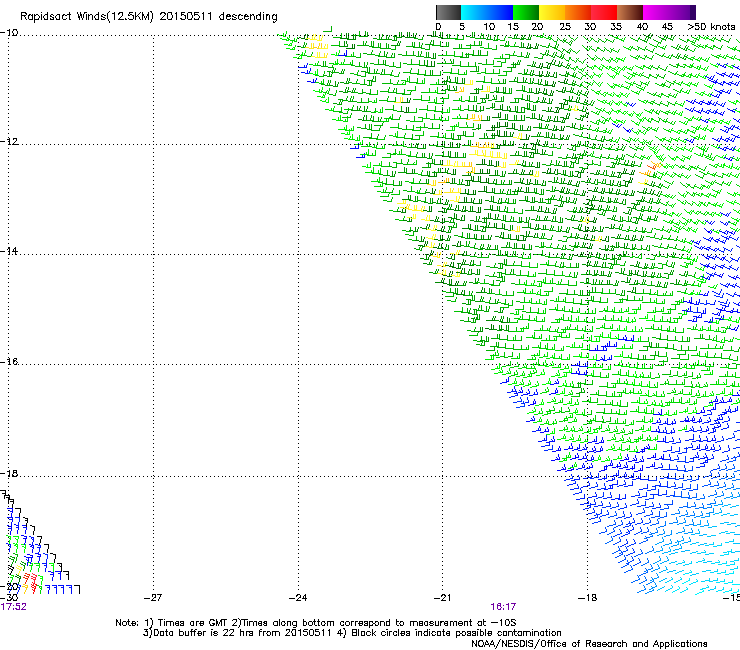Click the note line '3)Data buffer is 22 hrs'
The height and width of the screenshot is (650, 740).
(352, 633)
